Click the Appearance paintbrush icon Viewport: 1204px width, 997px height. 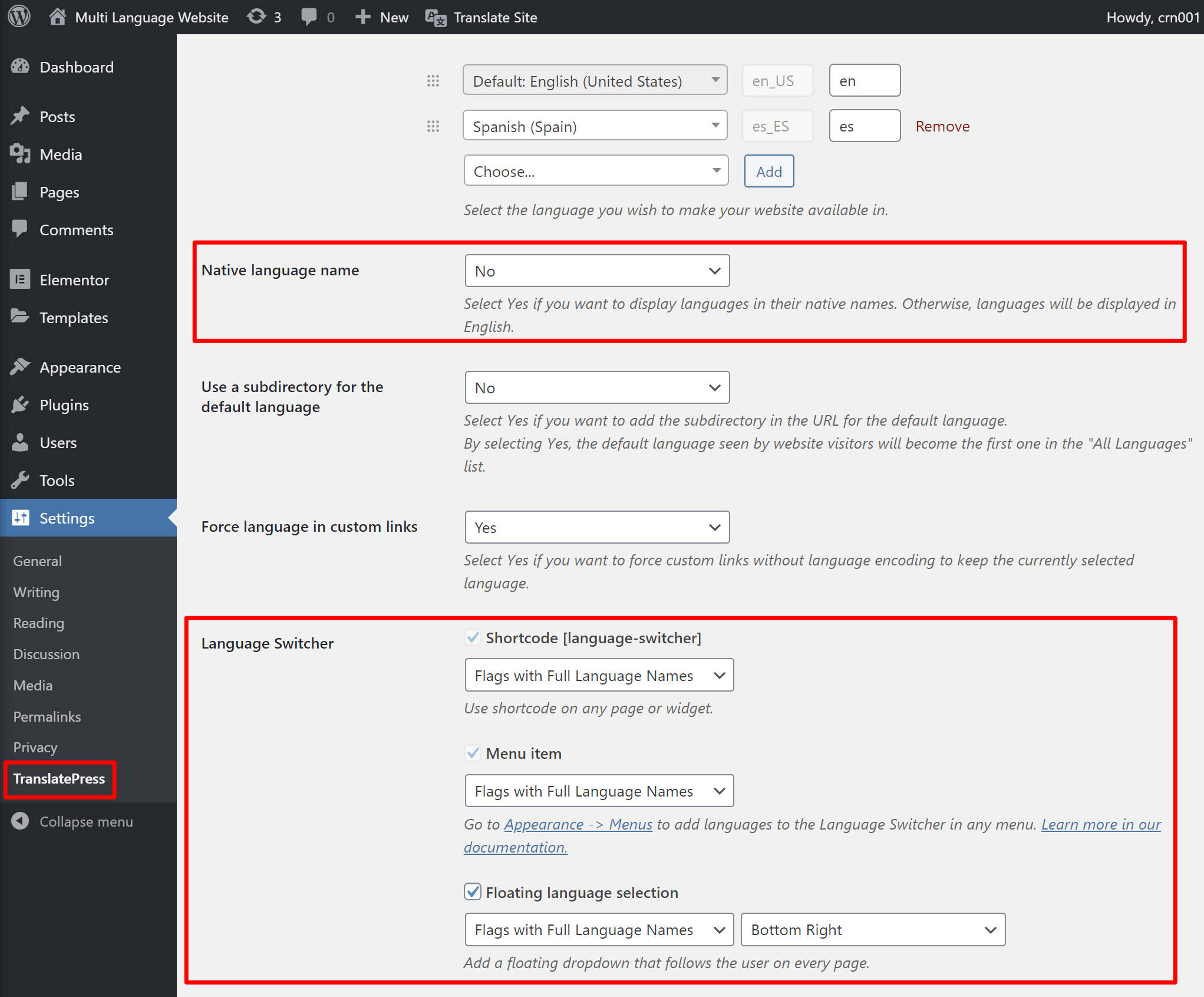(x=21, y=366)
